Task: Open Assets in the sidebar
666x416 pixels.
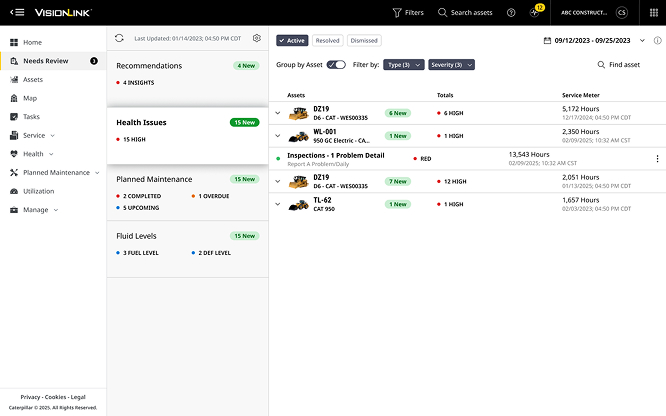Action: [53, 79]
